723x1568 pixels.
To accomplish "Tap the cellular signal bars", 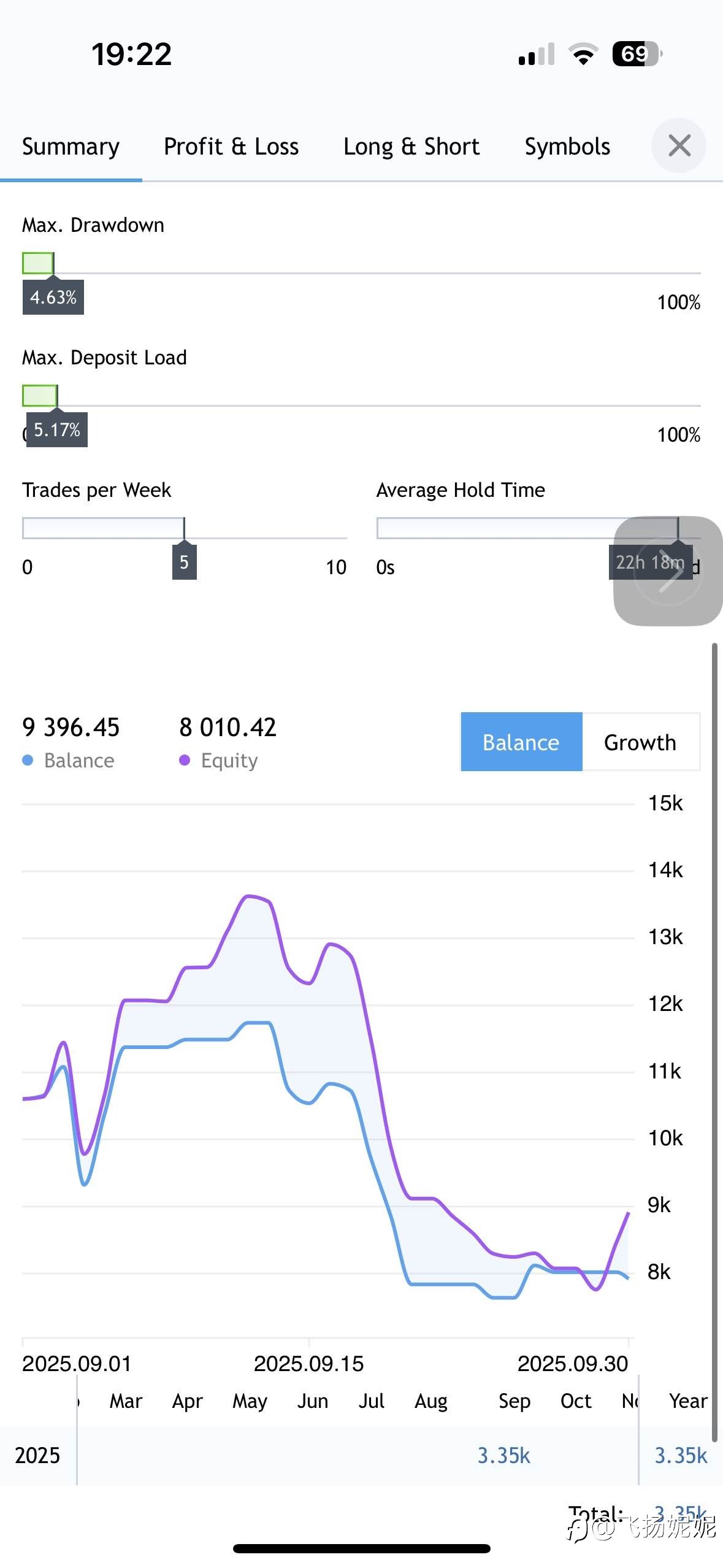I will [537, 54].
